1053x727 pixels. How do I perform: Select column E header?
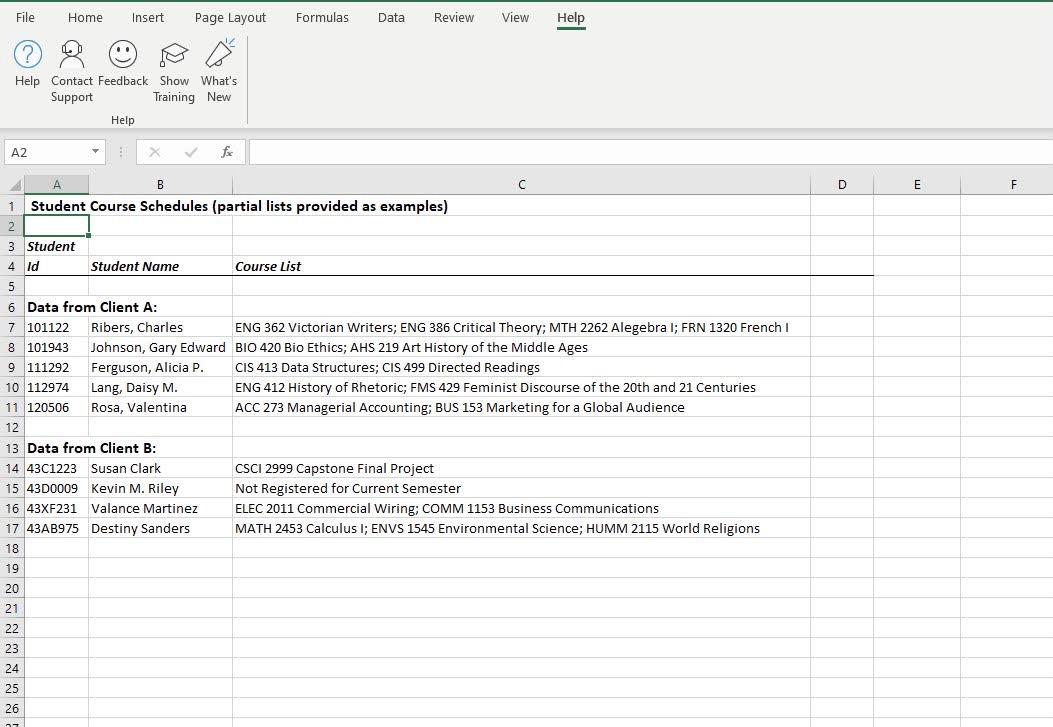click(x=917, y=185)
